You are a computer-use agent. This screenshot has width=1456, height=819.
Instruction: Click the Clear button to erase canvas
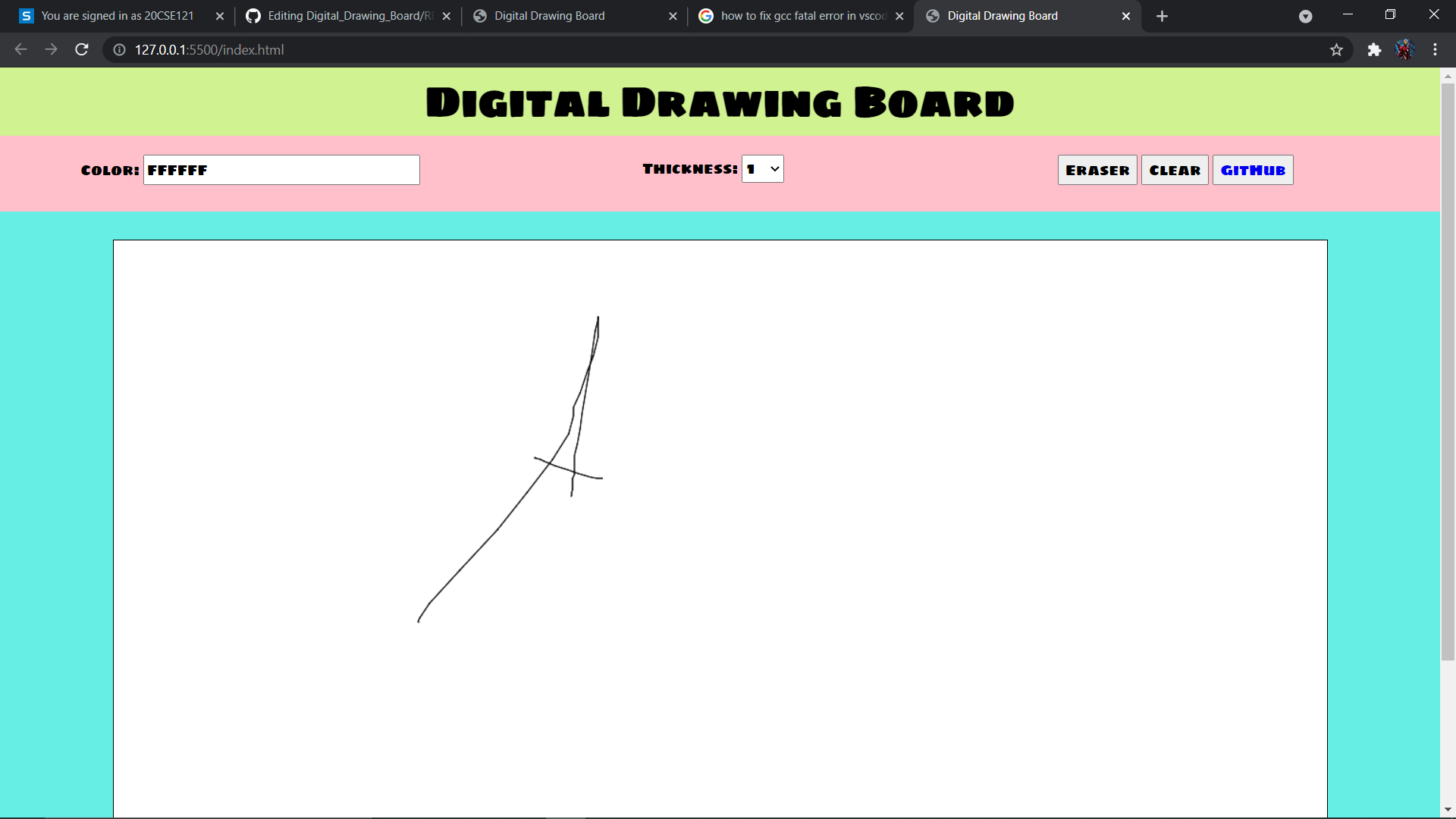pos(1175,170)
